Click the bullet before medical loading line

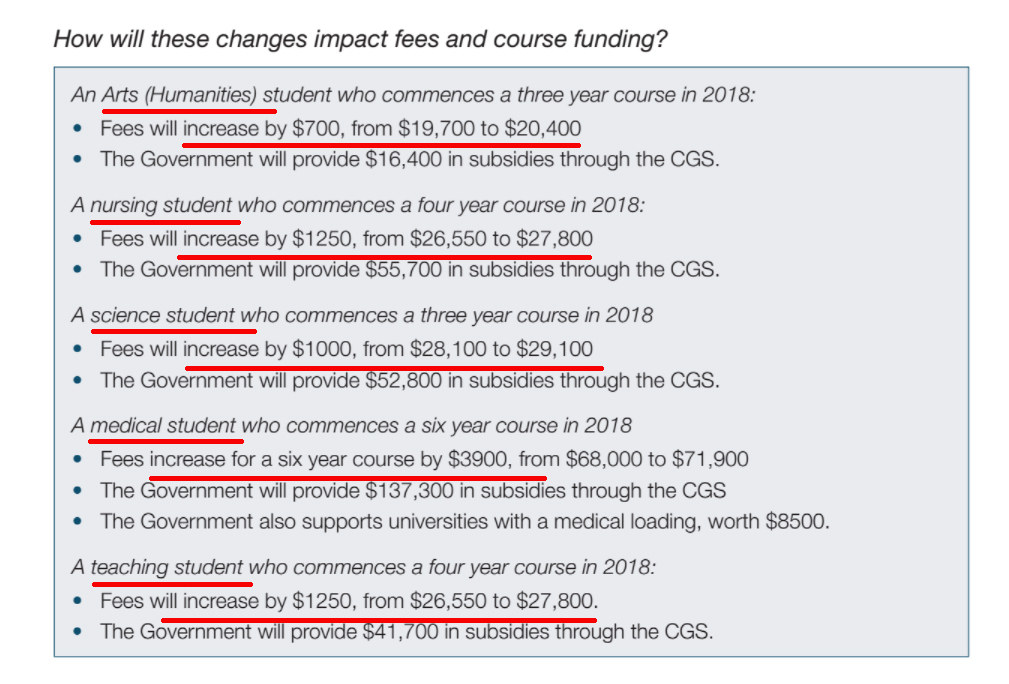pos(78,521)
